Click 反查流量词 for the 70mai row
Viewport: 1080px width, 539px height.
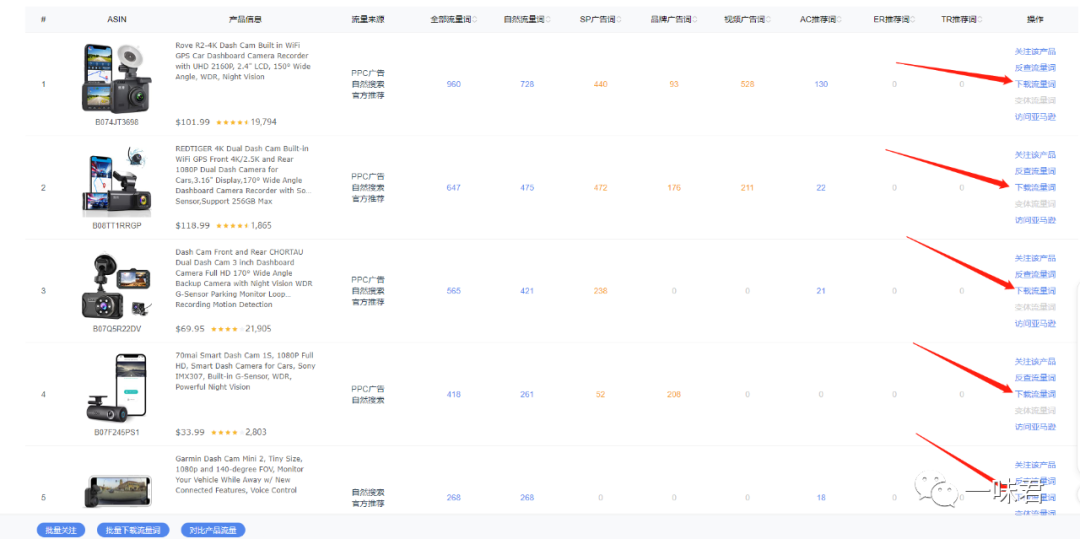coord(1035,377)
